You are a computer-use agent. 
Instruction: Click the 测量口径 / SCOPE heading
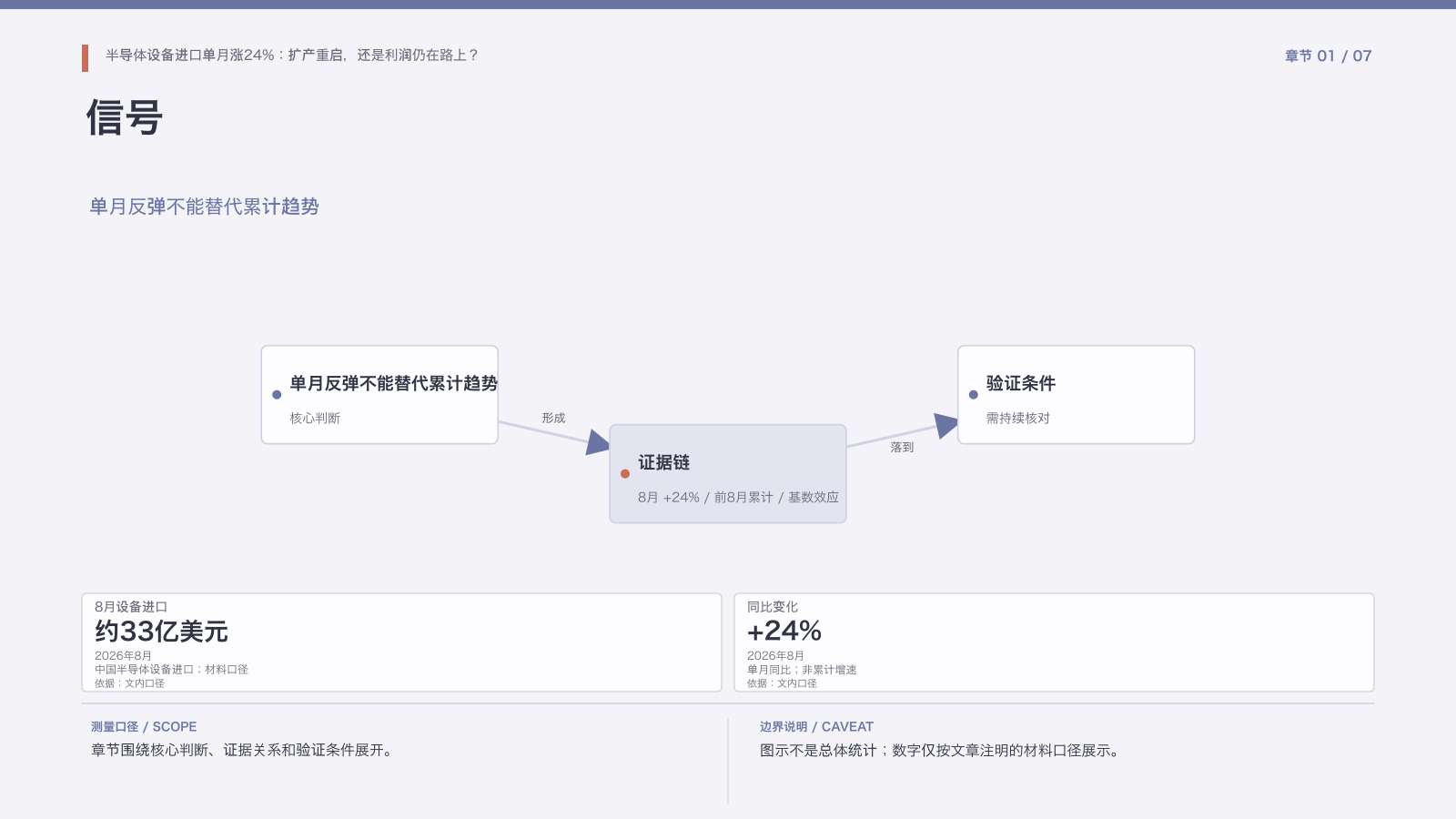click(144, 726)
